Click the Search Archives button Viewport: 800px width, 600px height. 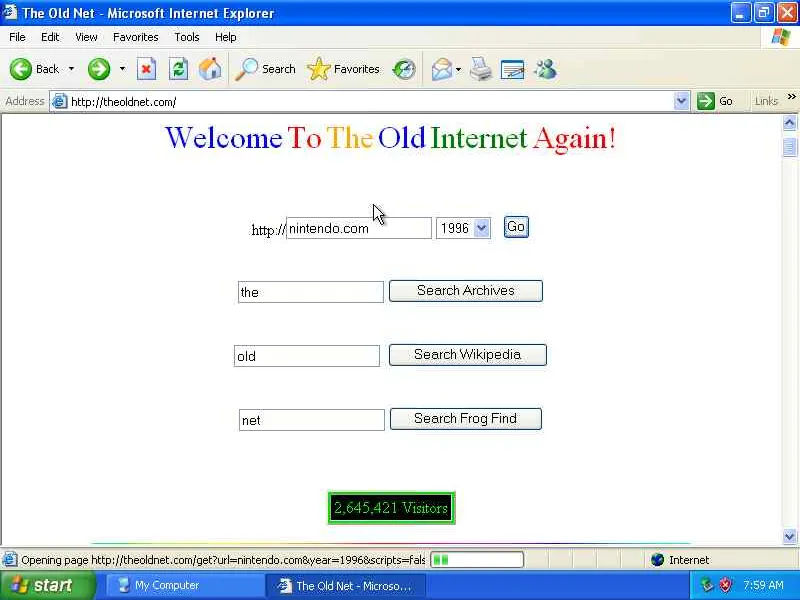[466, 291]
